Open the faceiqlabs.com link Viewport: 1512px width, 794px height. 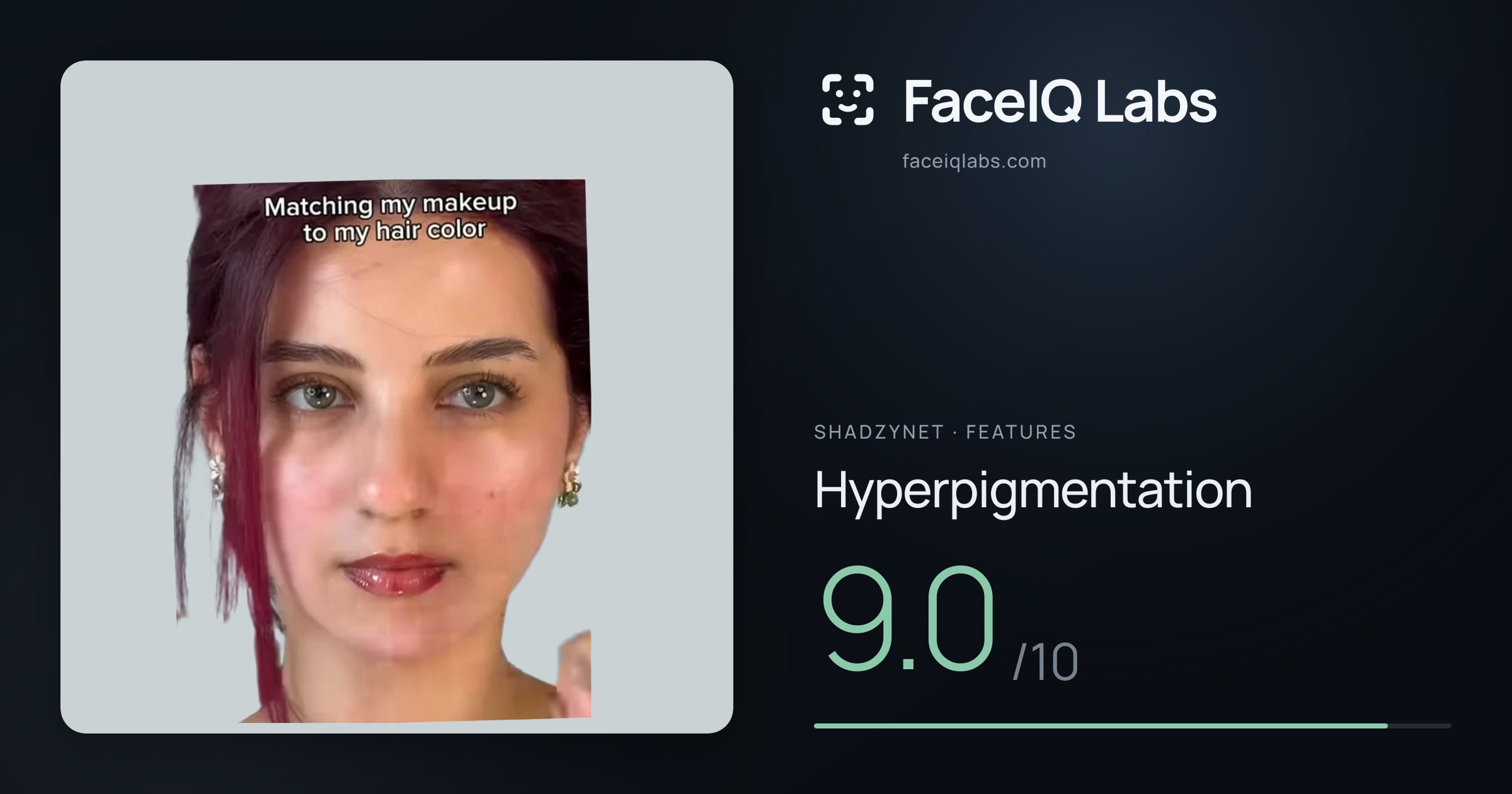[974, 161]
